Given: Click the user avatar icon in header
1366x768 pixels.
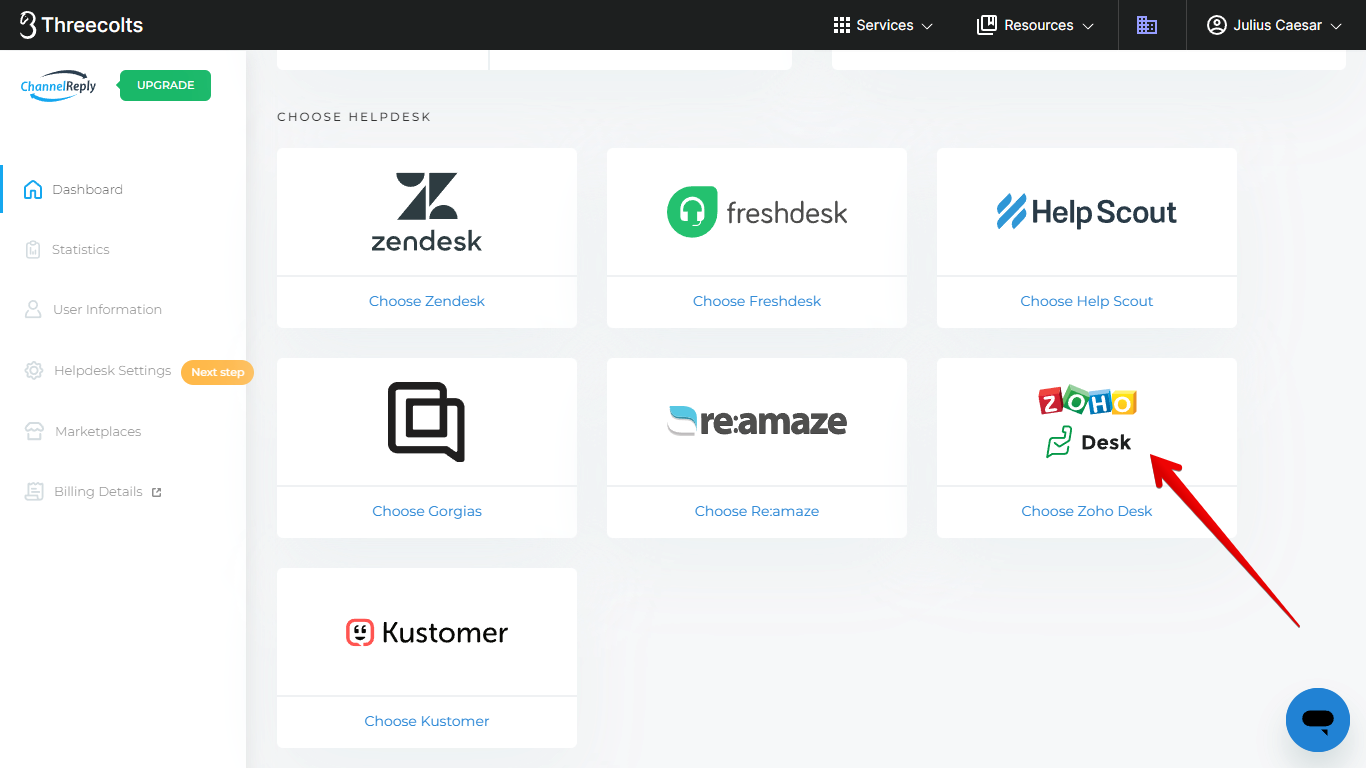Looking at the screenshot, I should click(x=1216, y=25).
